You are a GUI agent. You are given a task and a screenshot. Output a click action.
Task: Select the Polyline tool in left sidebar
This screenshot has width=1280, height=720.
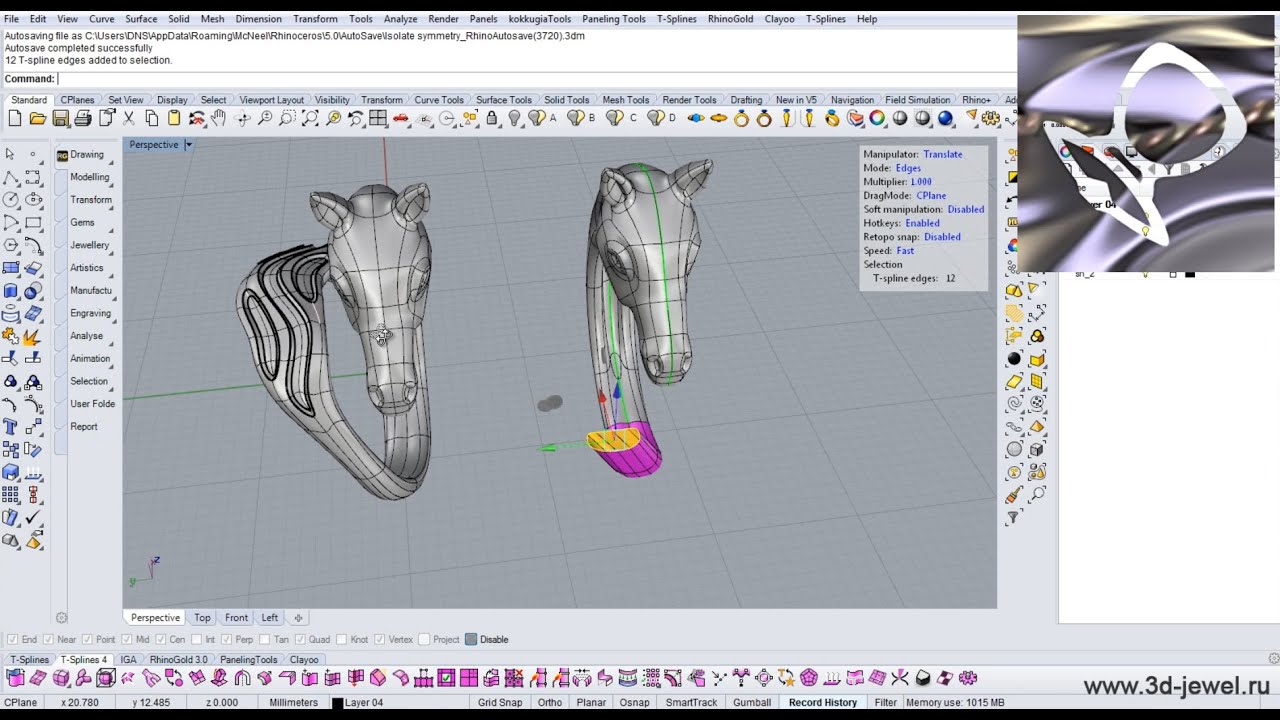11,177
